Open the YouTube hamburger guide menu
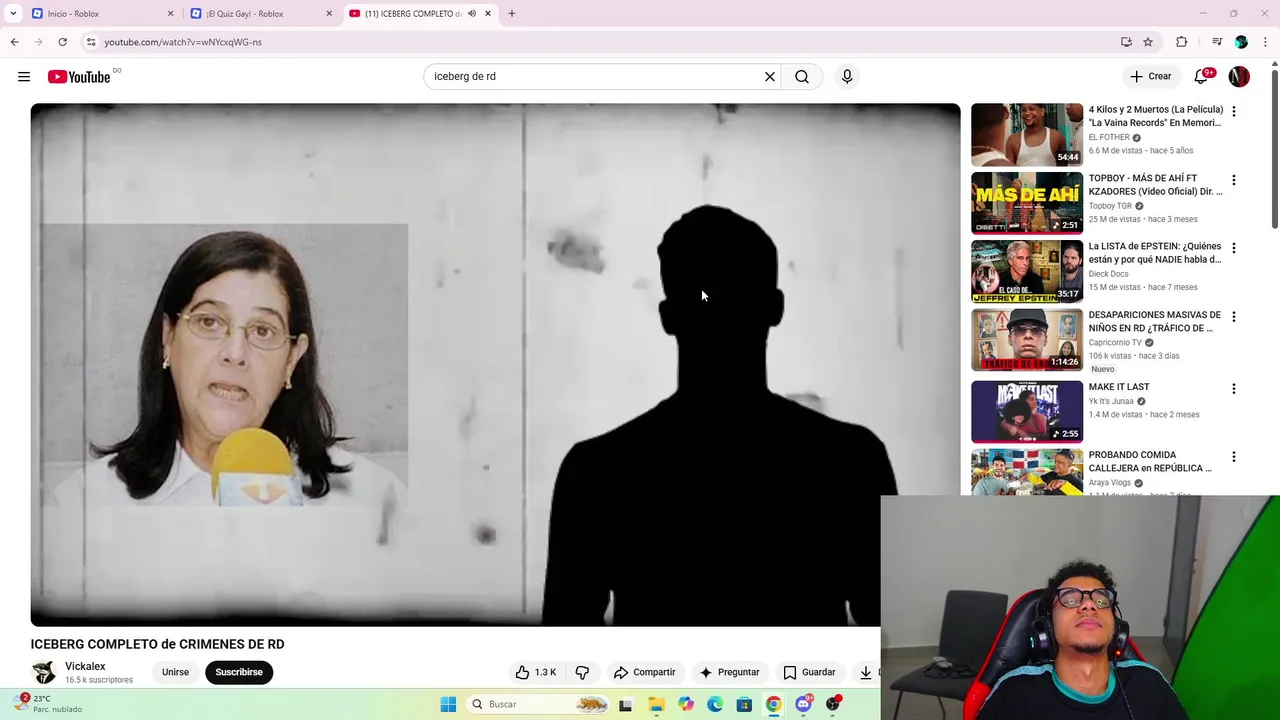This screenshot has height=720, width=1280. pos(24,77)
